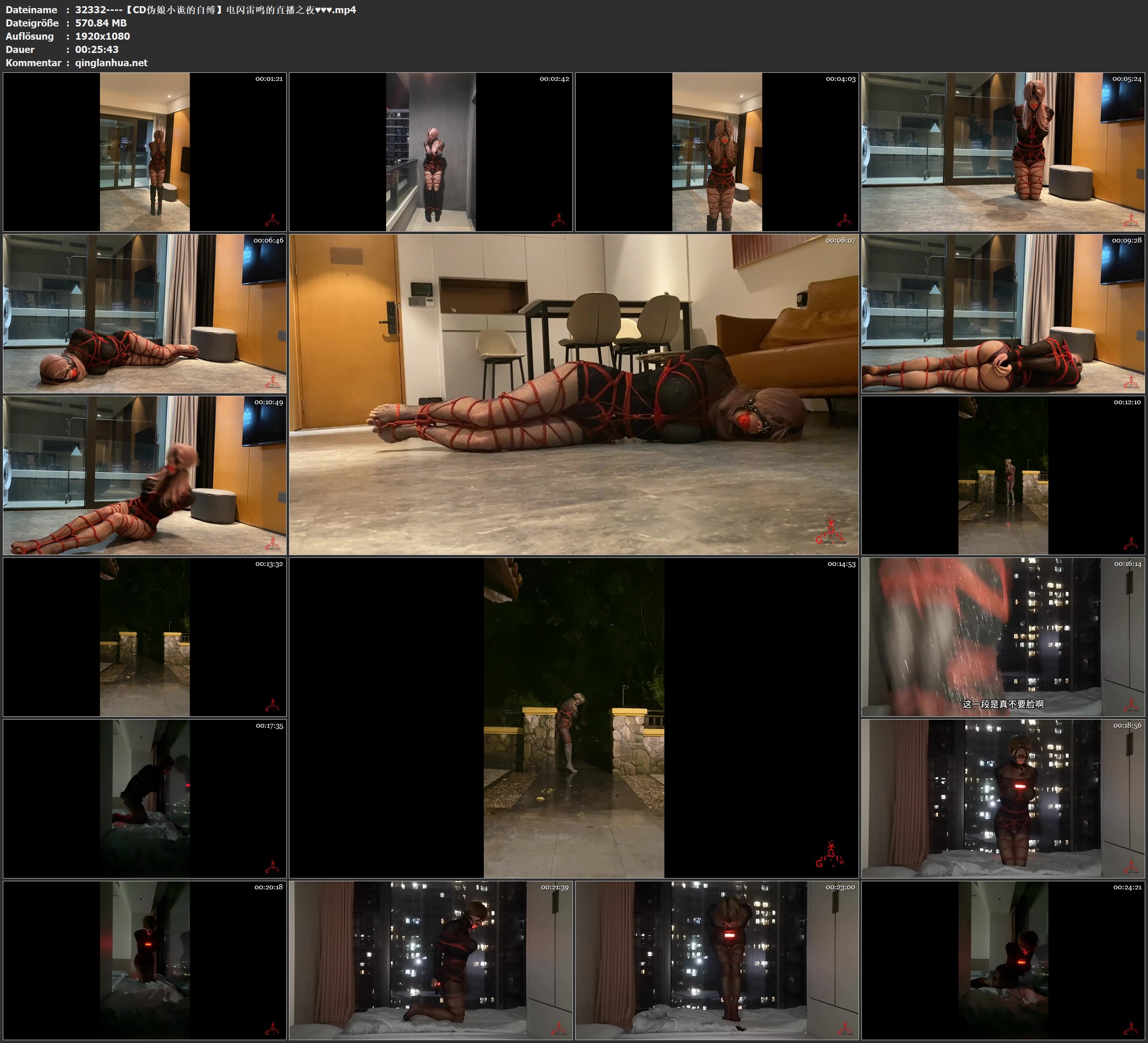Click the qinglanhua.net comment text
Viewport: 1148px width, 1043px height.
click(x=111, y=62)
